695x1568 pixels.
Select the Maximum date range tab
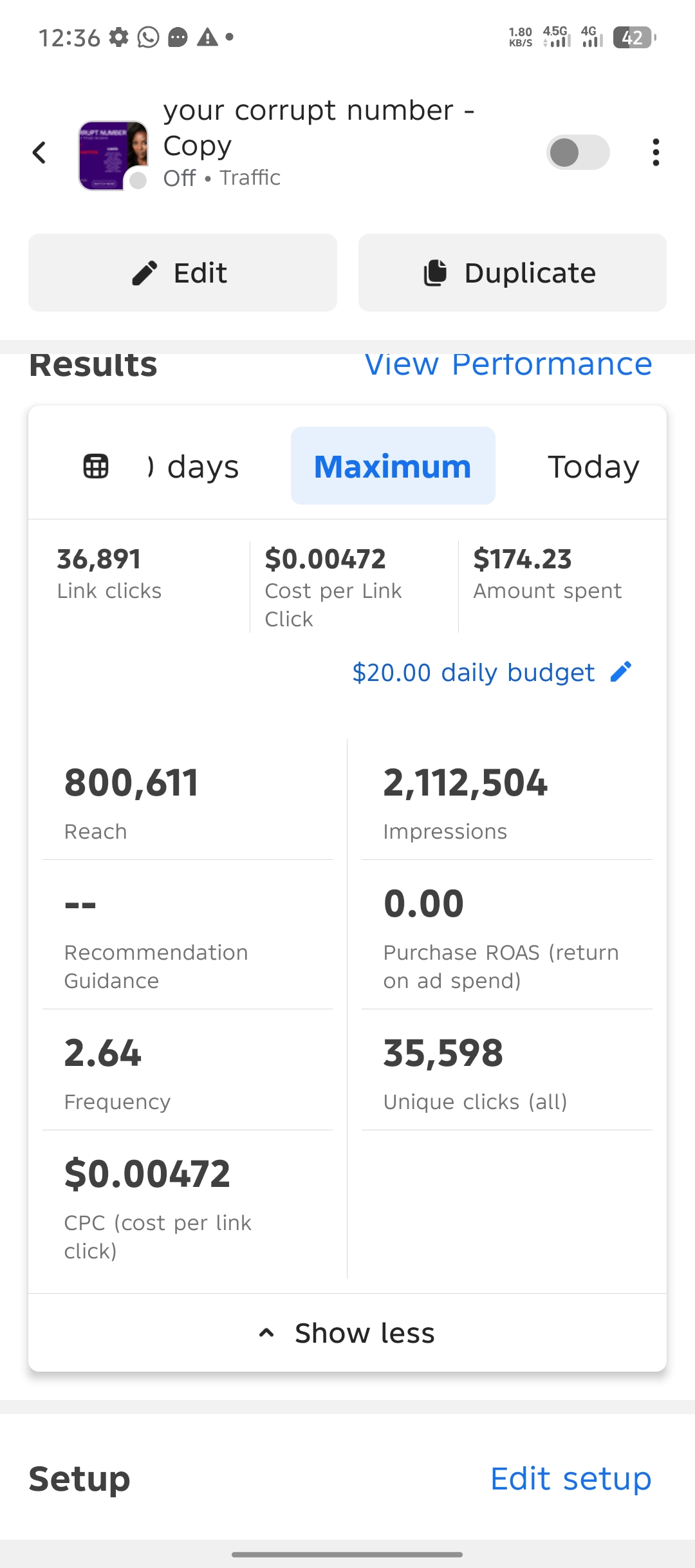(x=393, y=466)
